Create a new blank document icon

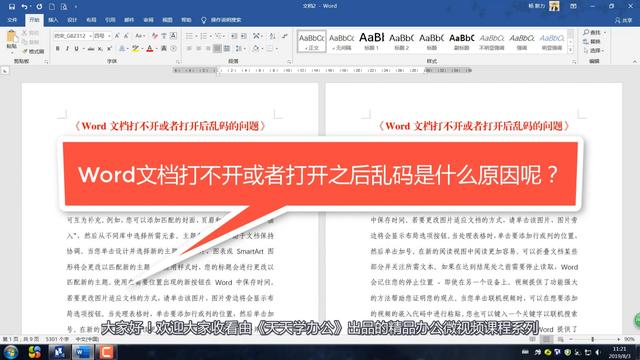(x=52, y=7)
